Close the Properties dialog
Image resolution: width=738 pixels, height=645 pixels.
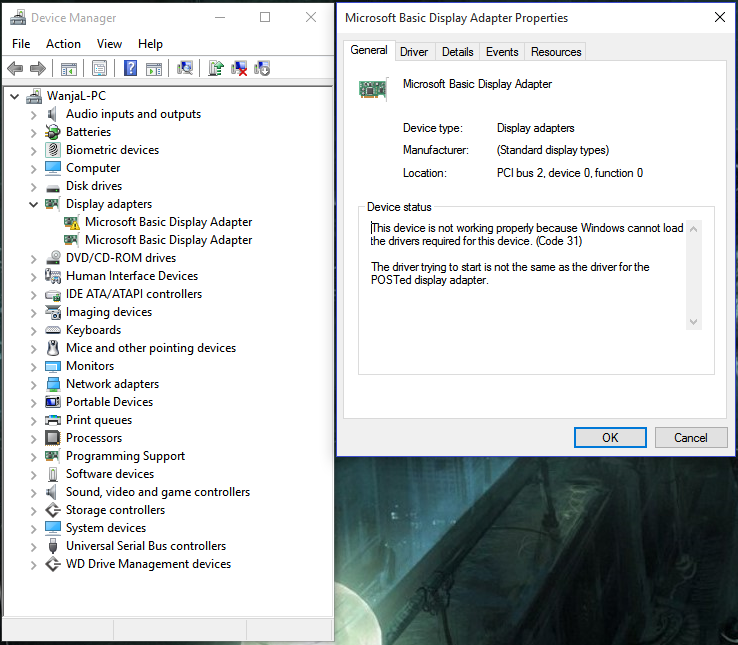tap(720, 17)
